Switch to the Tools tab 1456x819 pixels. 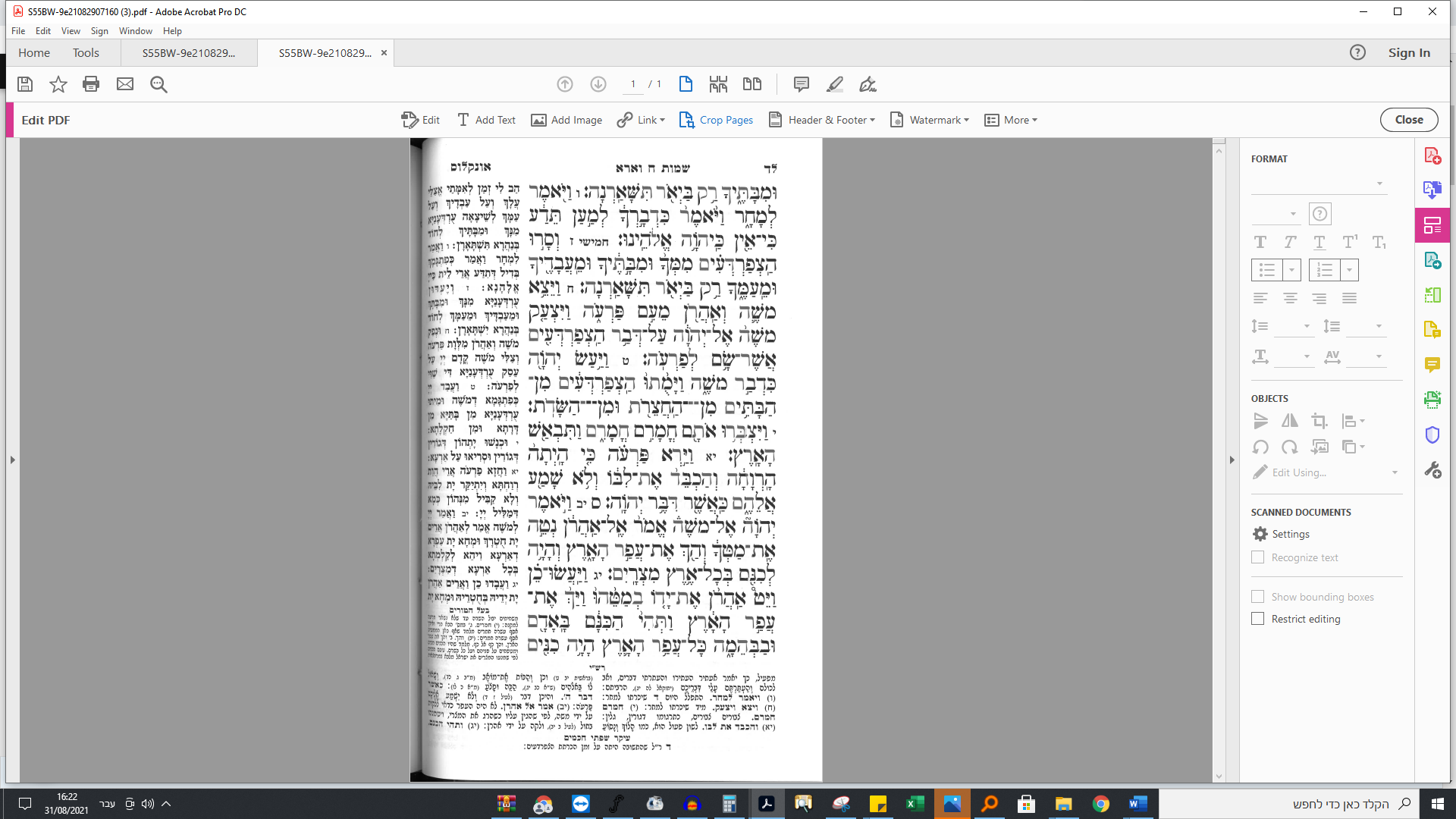point(86,53)
